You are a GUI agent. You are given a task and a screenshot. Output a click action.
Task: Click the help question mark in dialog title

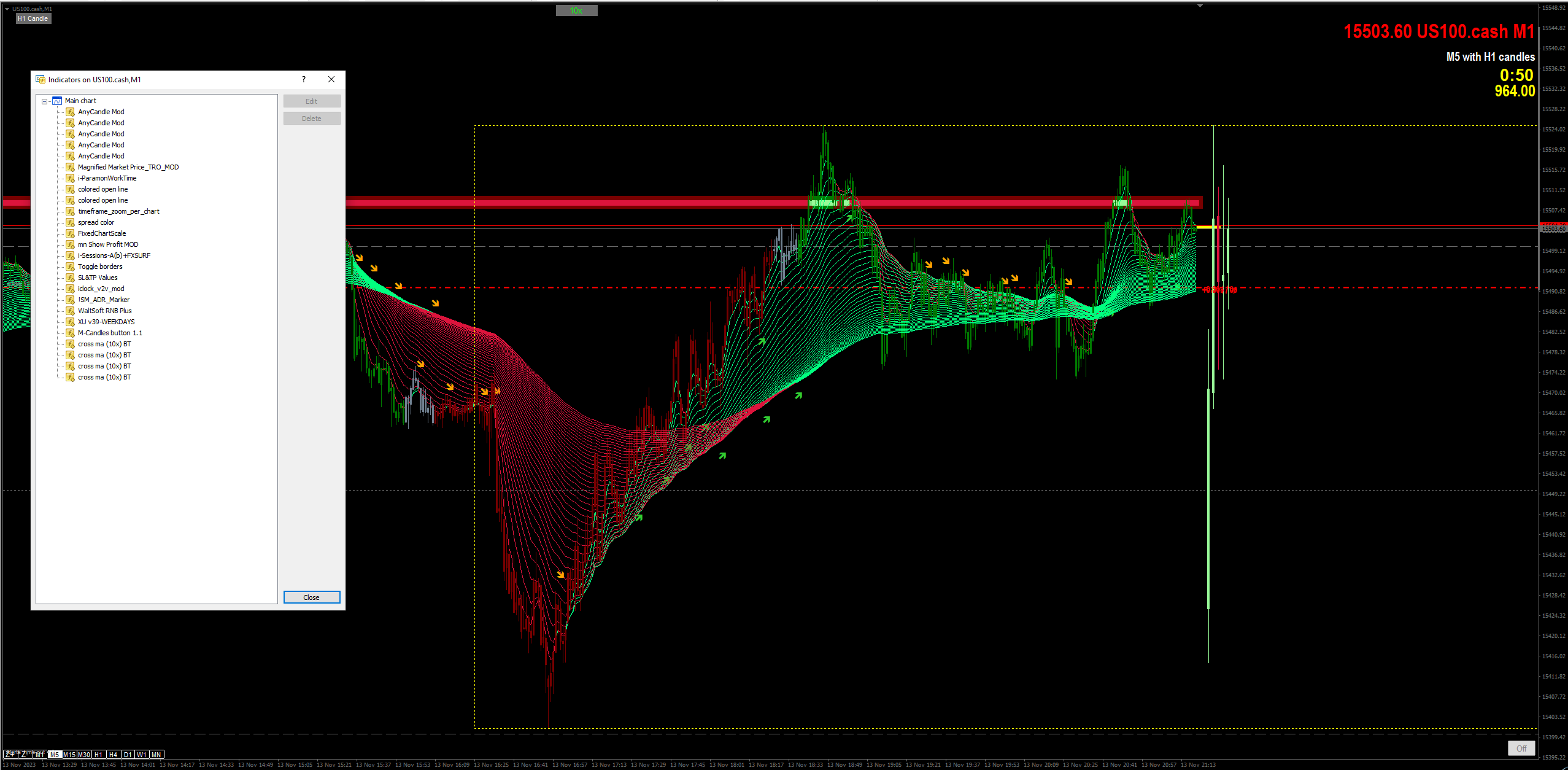click(x=304, y=79)
